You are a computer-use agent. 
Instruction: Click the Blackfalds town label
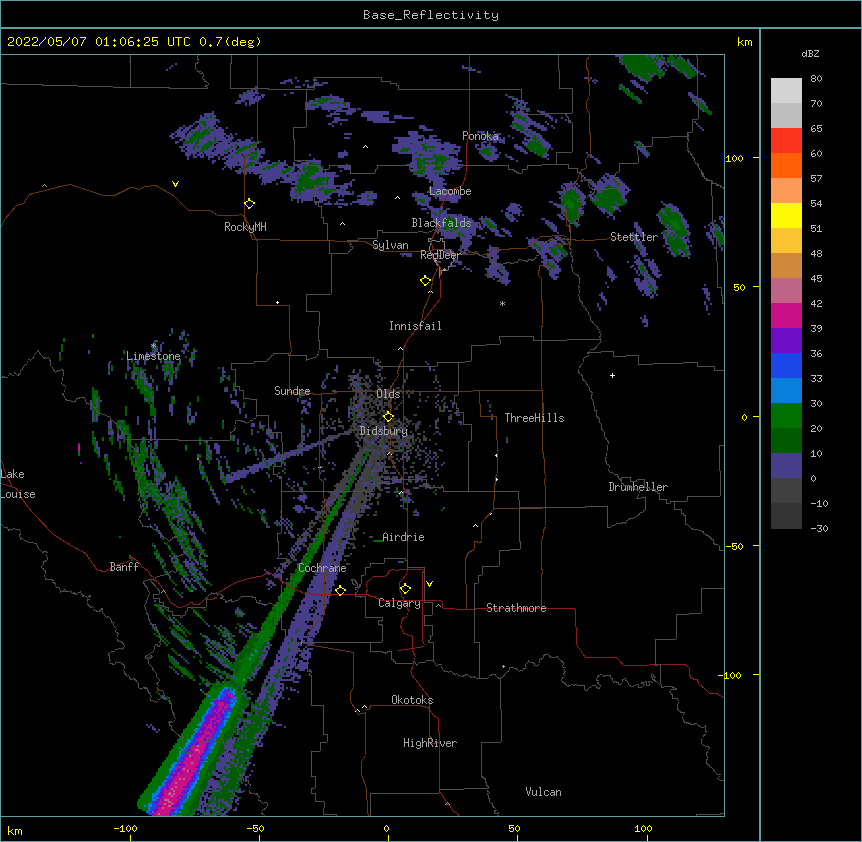(441, 223)
